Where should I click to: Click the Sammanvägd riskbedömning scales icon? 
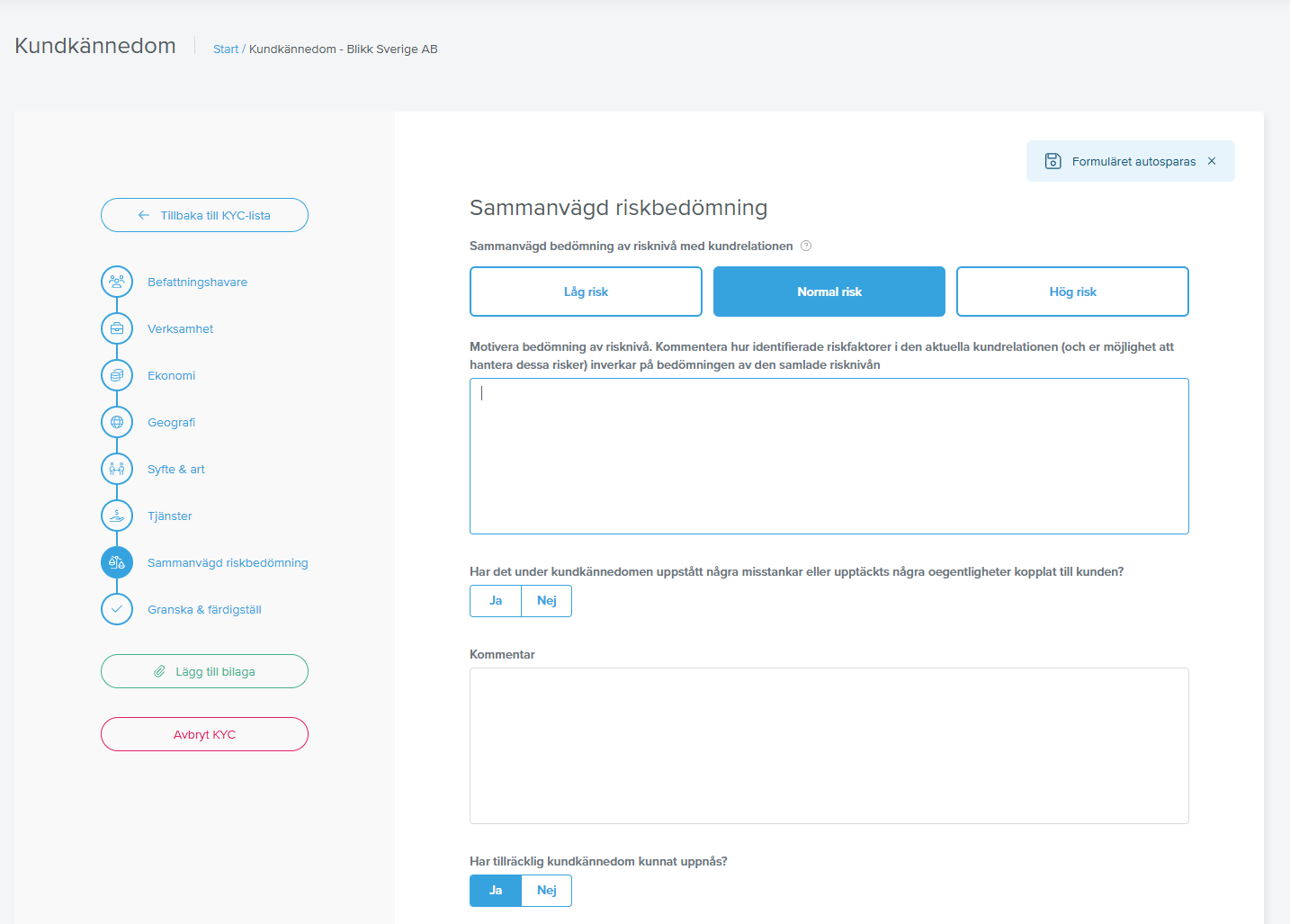117,562
